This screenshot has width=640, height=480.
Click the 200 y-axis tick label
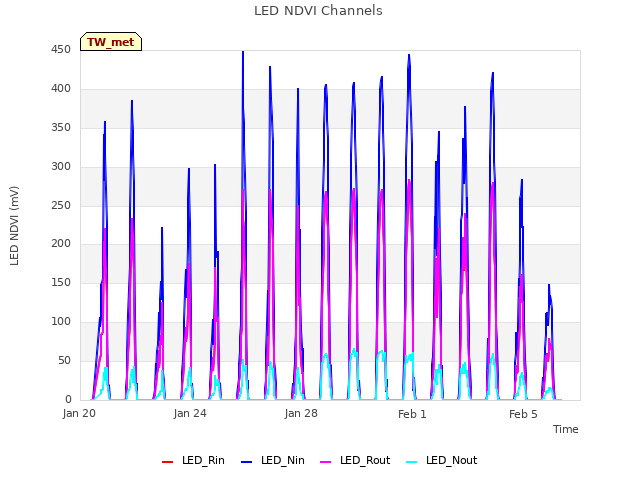click(x=61, y=244)
